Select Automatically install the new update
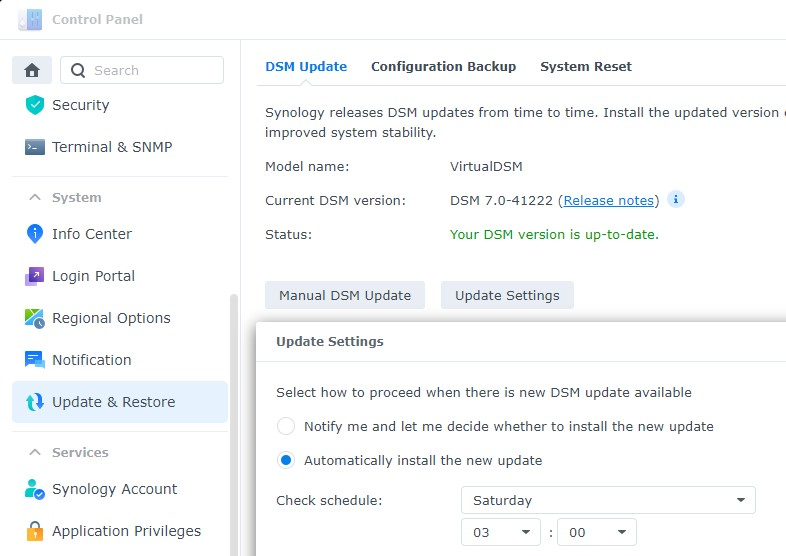 286,461
